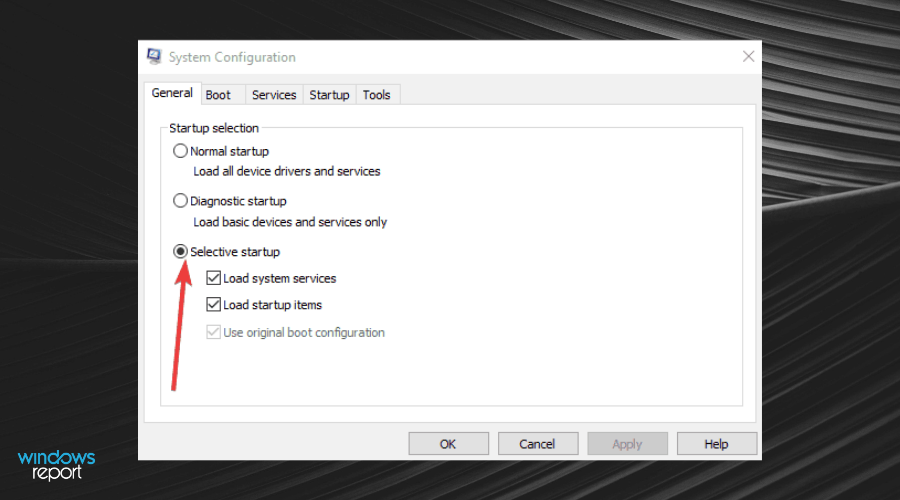Select the Diagnostic startup option
900x500 pixels.
coord(181,201)
